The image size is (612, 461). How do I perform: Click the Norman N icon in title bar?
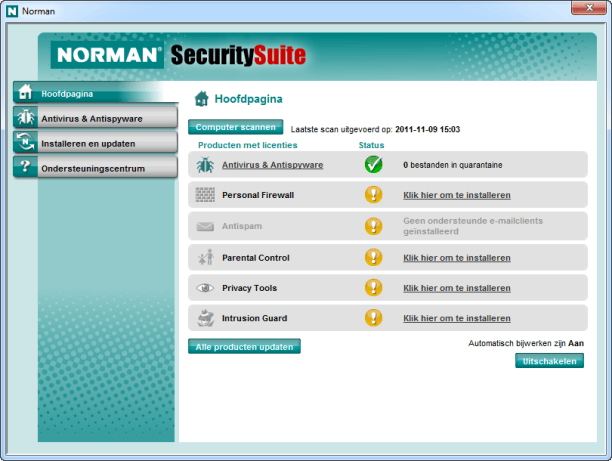pyautogui.click(x=12, y=11)
